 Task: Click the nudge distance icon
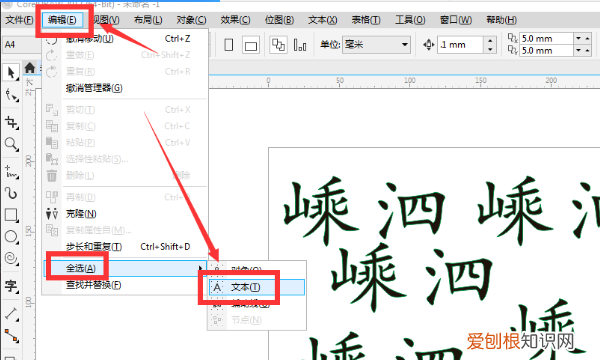coord(428,45)
